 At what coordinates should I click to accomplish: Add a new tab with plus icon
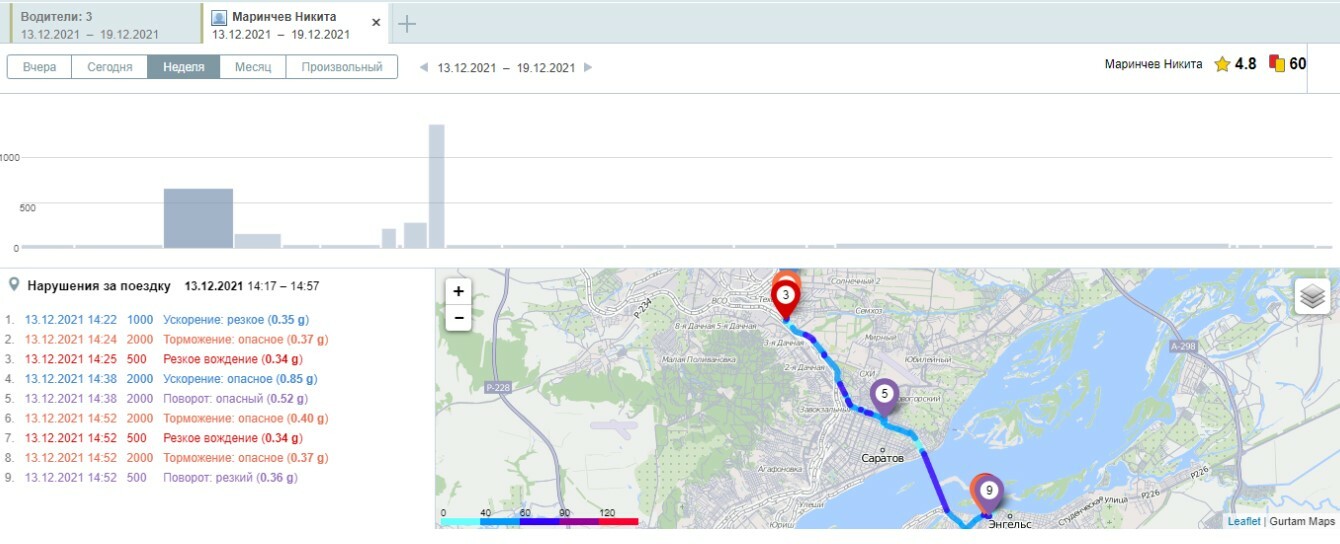tap(407, 24)
